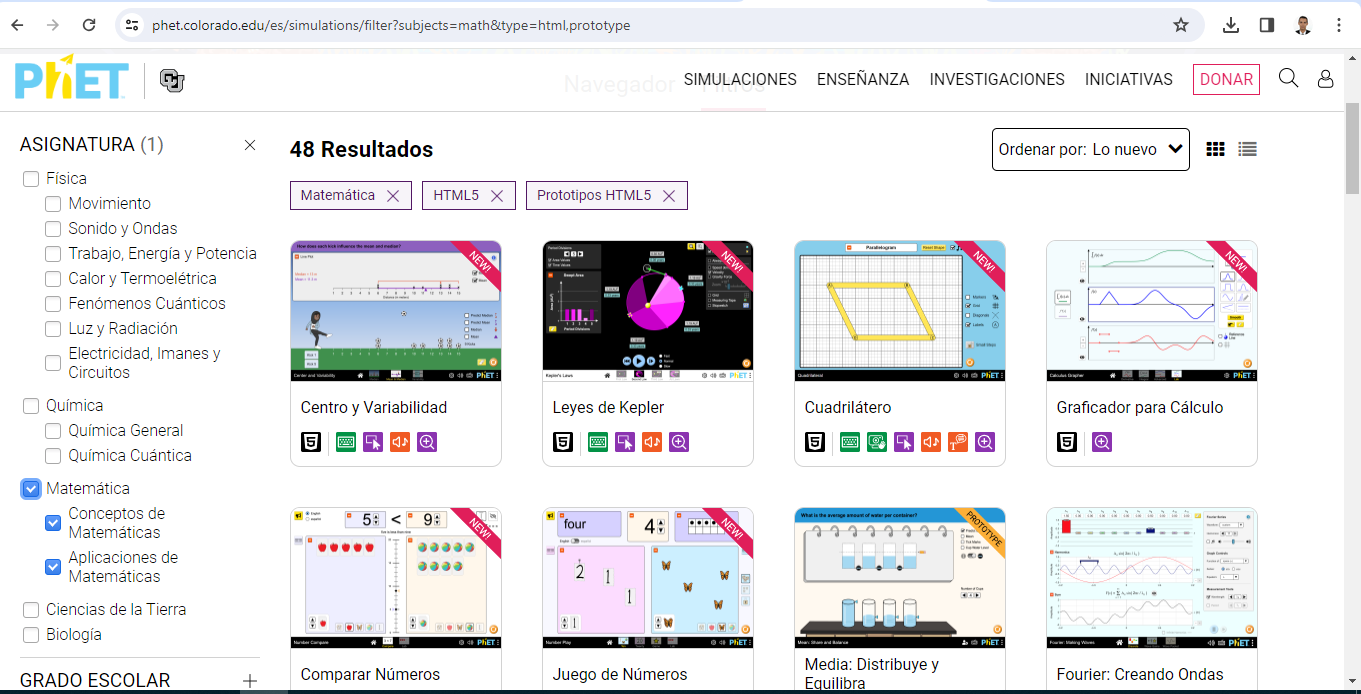Click the interactive highlights cursor icon on Cuadrilátero
This screenshot has width=1361, height=694.
(x=904, y=441)
